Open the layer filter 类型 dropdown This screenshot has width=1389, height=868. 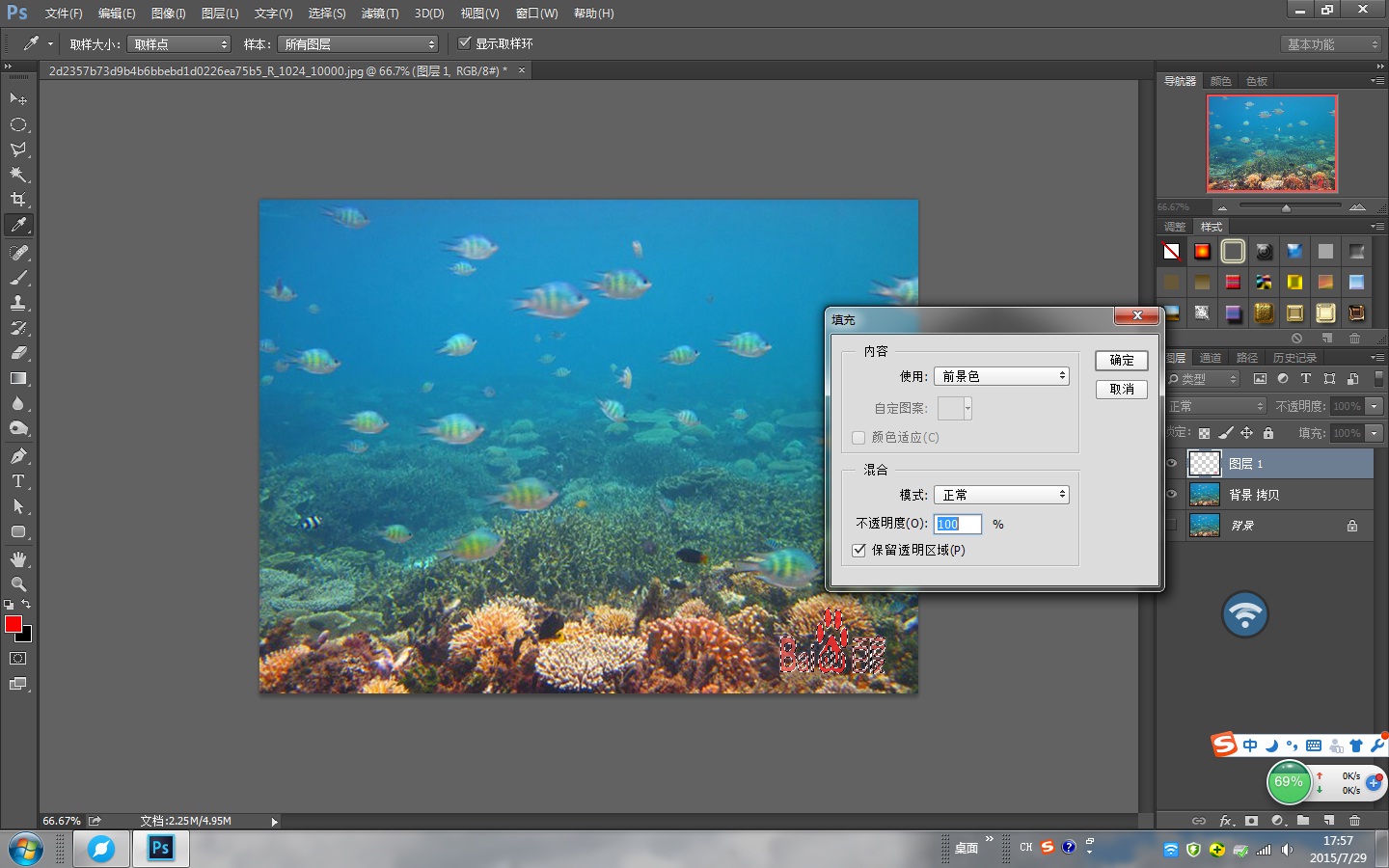click(x=1202, y=379)
